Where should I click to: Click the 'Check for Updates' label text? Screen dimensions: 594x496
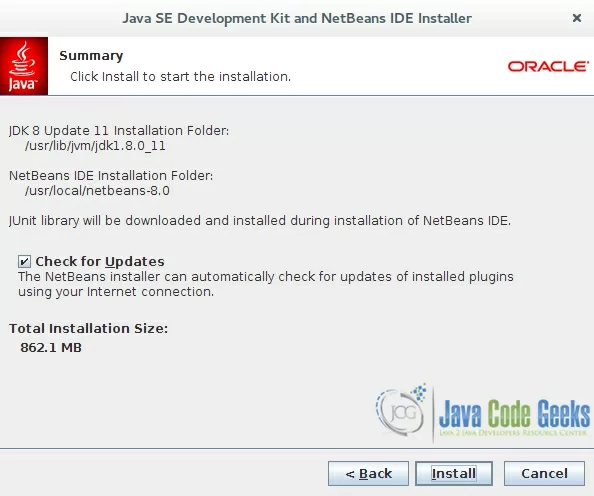pyautogui.click(x=100, y=261)
